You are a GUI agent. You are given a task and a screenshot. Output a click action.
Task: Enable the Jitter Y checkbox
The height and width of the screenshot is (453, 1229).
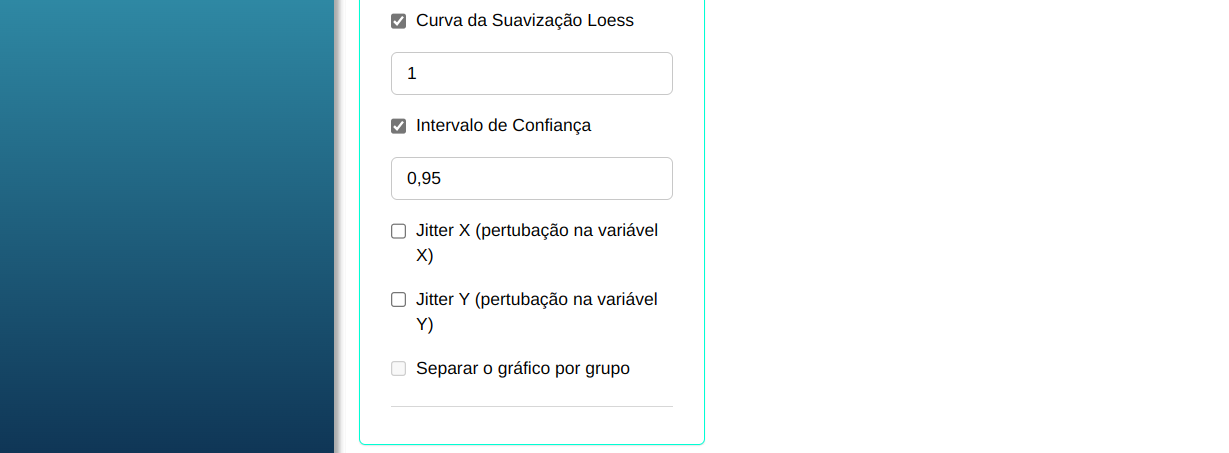(x=398, y=299)
